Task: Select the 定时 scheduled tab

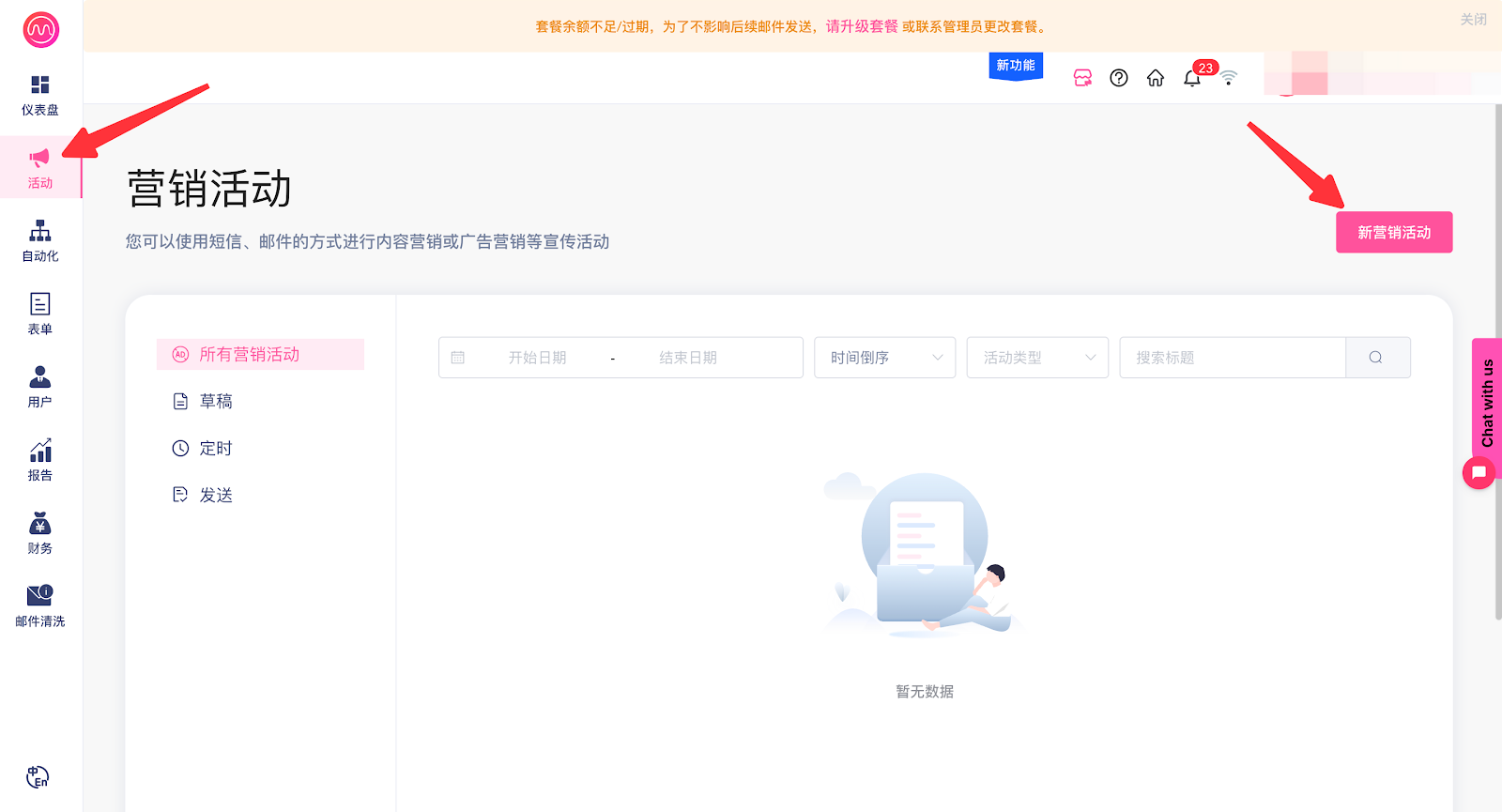Action: (x=216, y=449)
